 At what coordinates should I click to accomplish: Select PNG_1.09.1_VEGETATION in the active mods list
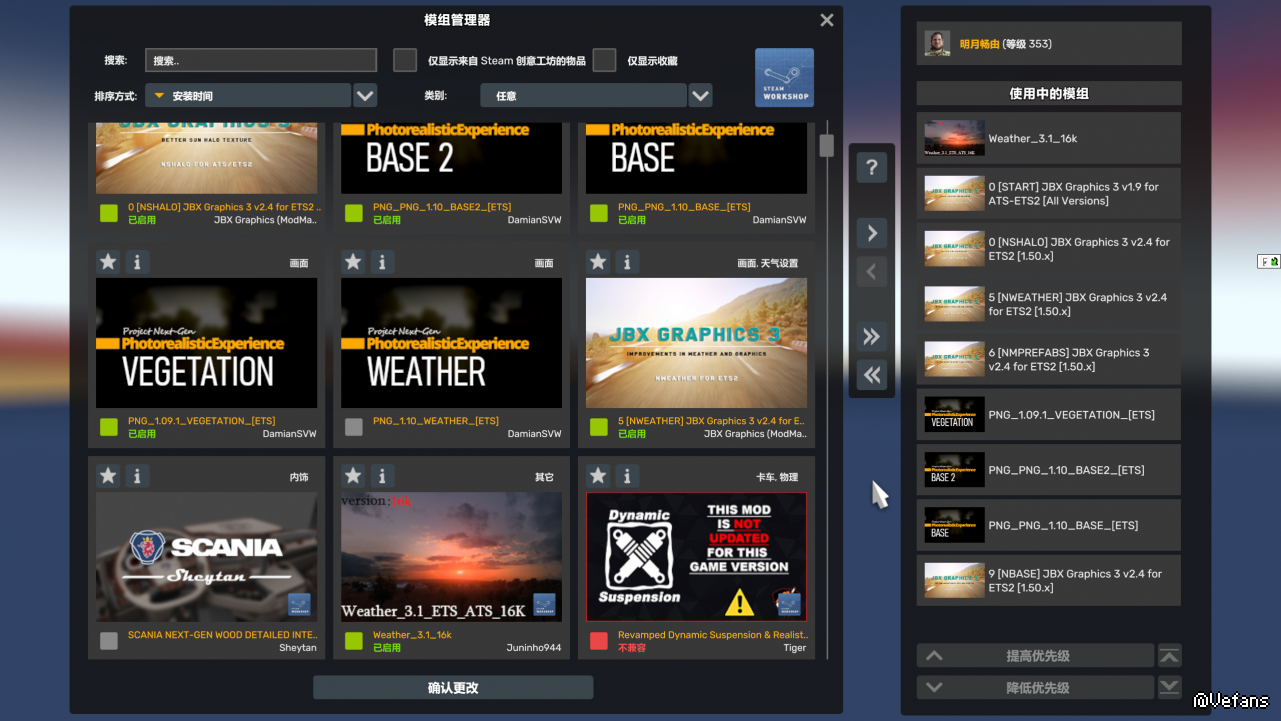coord(1048,414)
